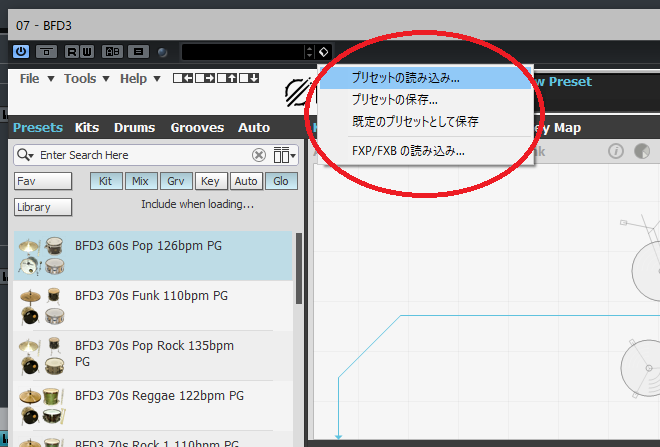Click the up-arrow panel layout icon
660x447 pixels.
(227, 78)
